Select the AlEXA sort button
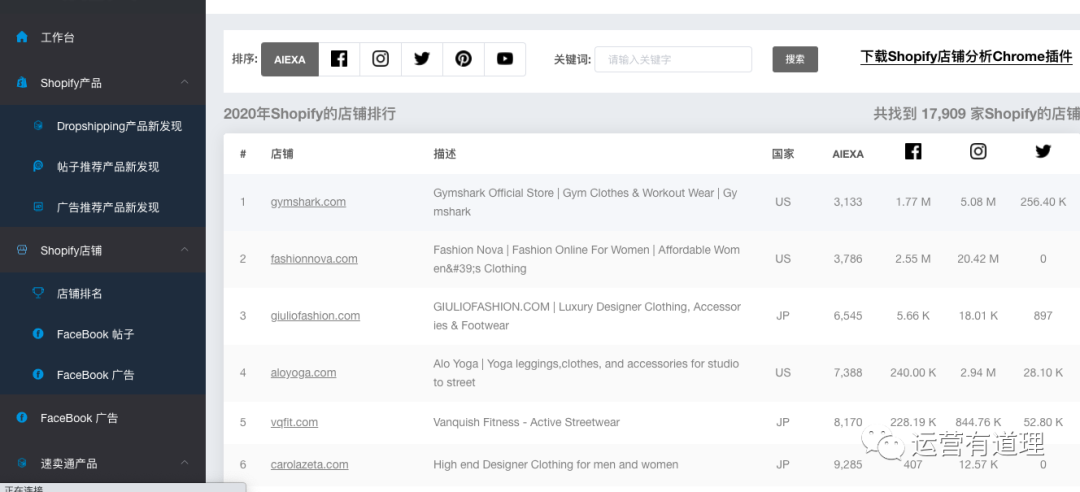 tap(290, 59)
